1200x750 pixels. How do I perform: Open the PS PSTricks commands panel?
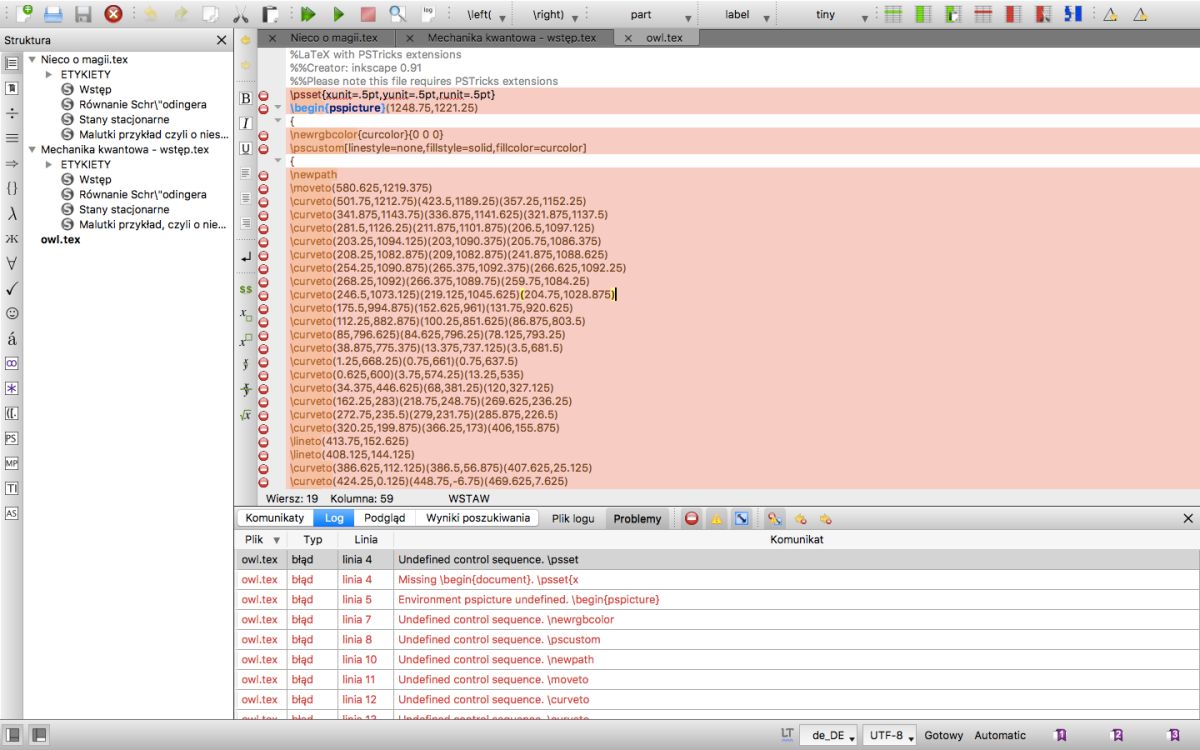coord(12,438)
